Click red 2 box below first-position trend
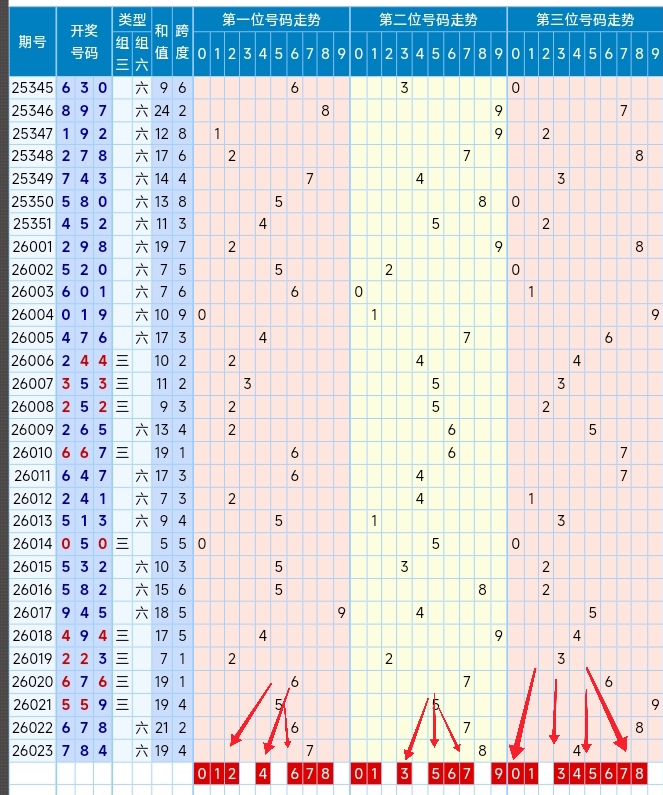663x795 pixels. click(232, 773)
